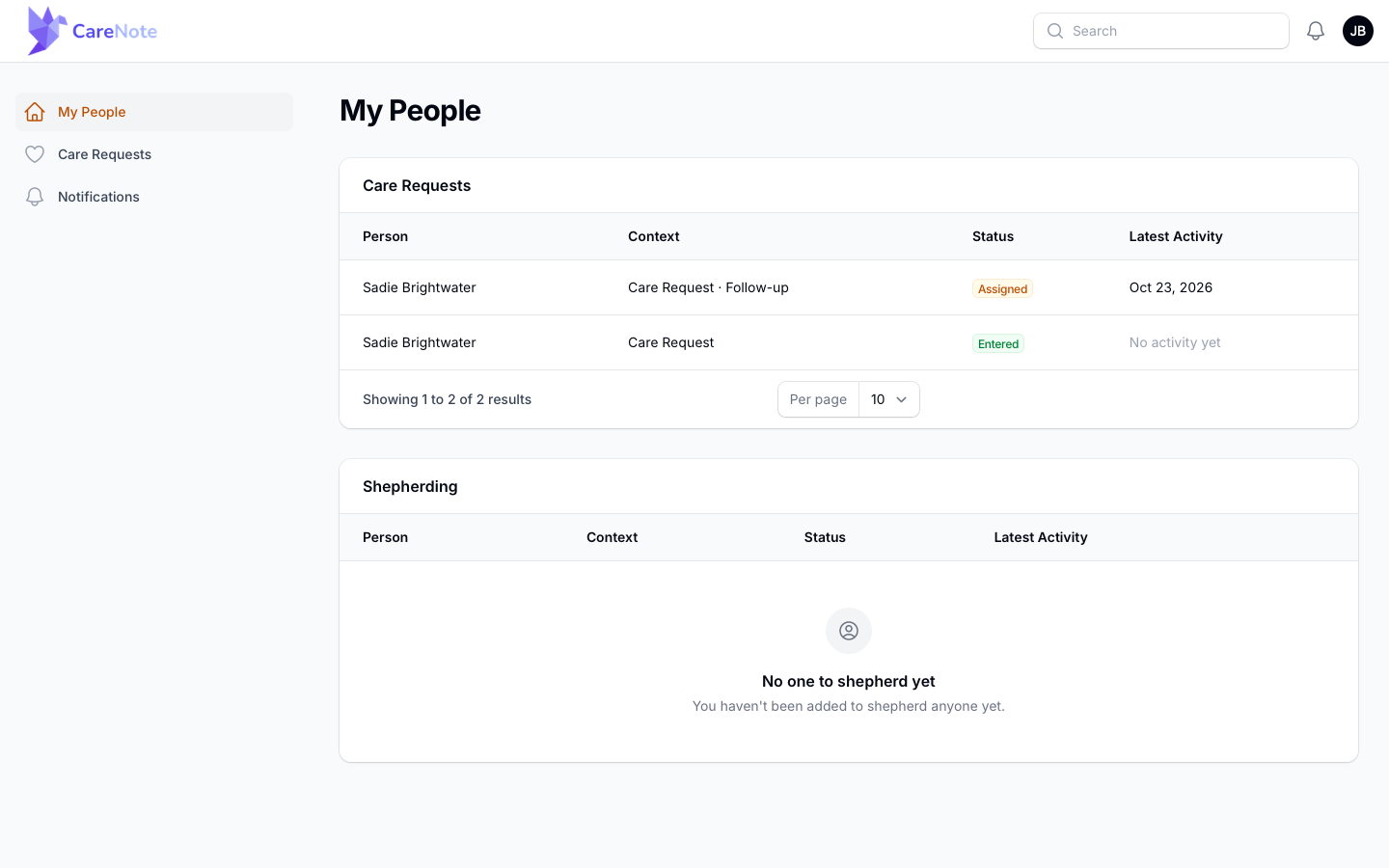1389x868 pixels.
Task: Click the person icon in Shepherding empty state
Action: tap(849, 631)
